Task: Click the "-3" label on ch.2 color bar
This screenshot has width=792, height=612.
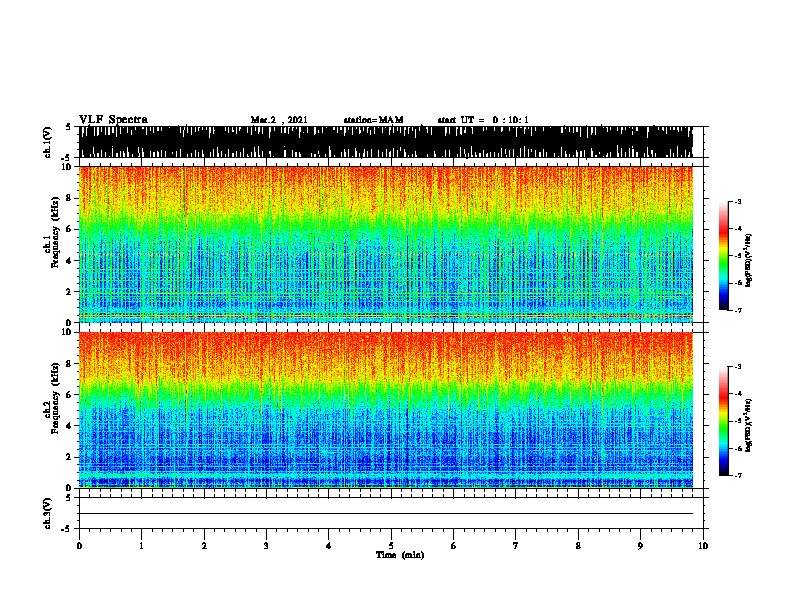Action: pyautogui.click(x=738, y=367)
